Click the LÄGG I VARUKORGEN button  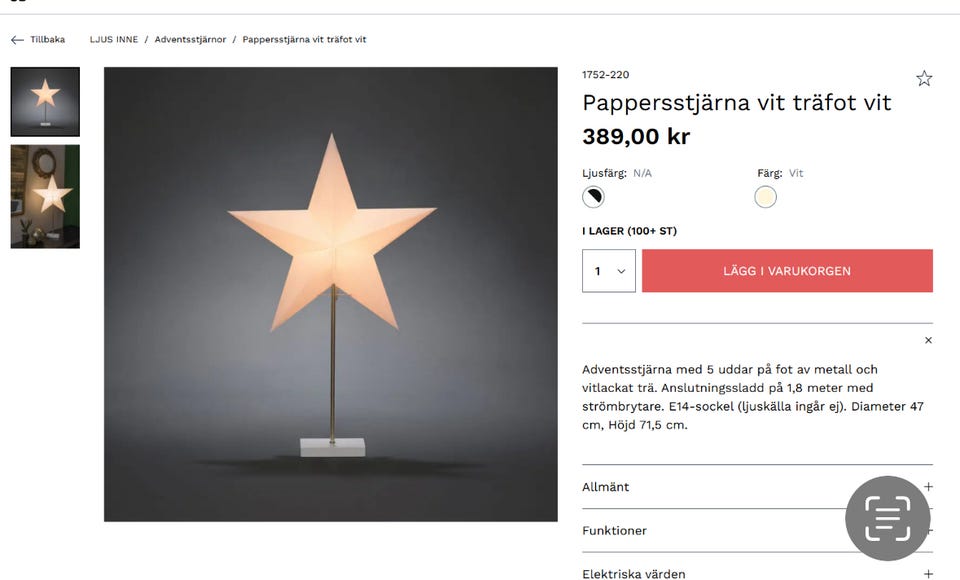tap(787, 270)
